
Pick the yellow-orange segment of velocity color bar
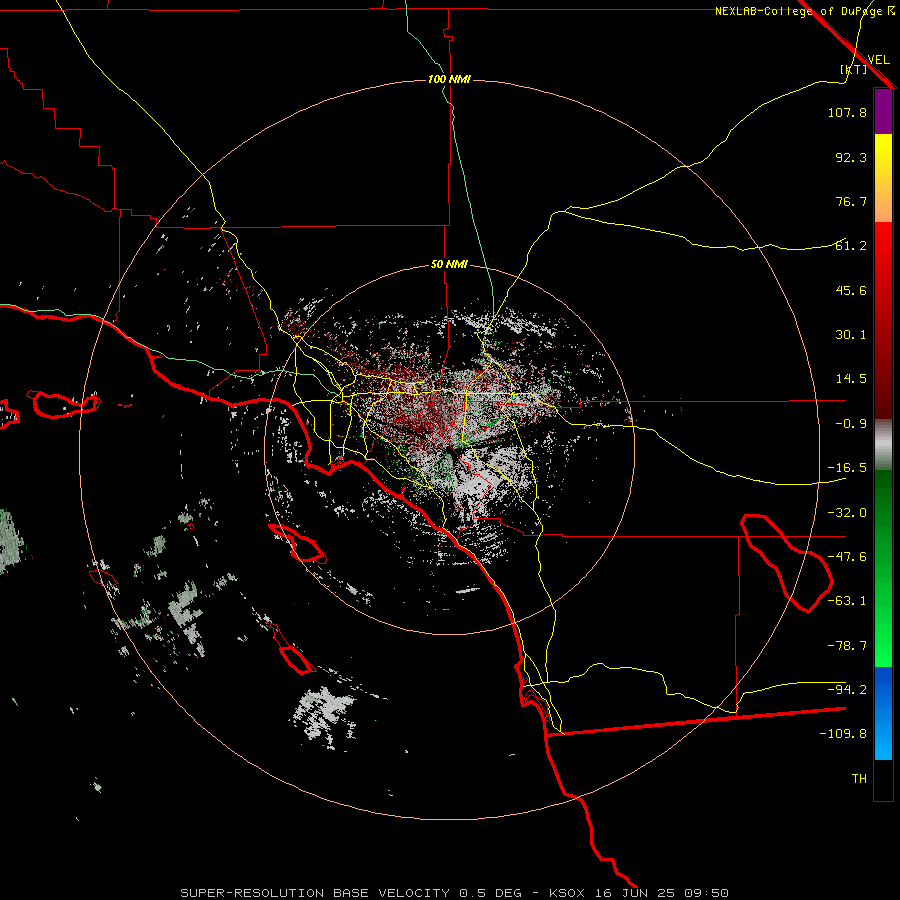click(883, 178)
